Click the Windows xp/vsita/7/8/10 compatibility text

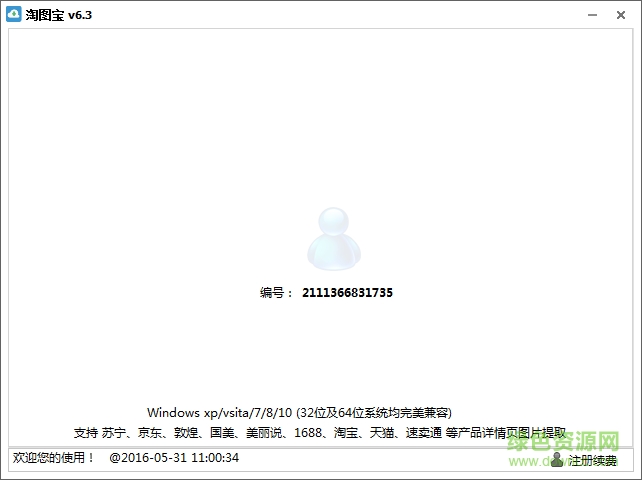point(299,412)
